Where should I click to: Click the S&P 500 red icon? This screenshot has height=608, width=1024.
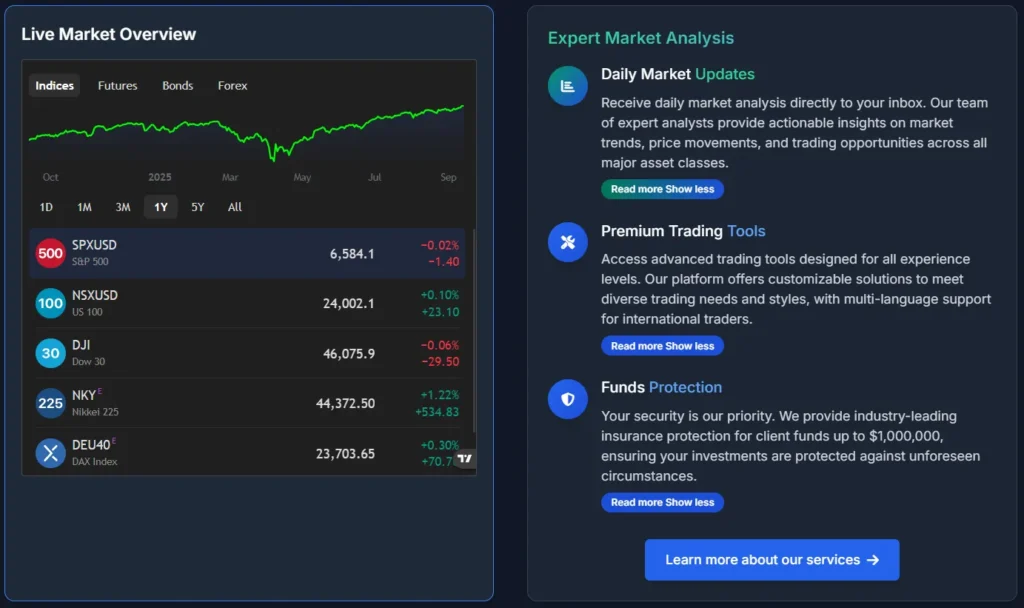click(x=50, y=253)
